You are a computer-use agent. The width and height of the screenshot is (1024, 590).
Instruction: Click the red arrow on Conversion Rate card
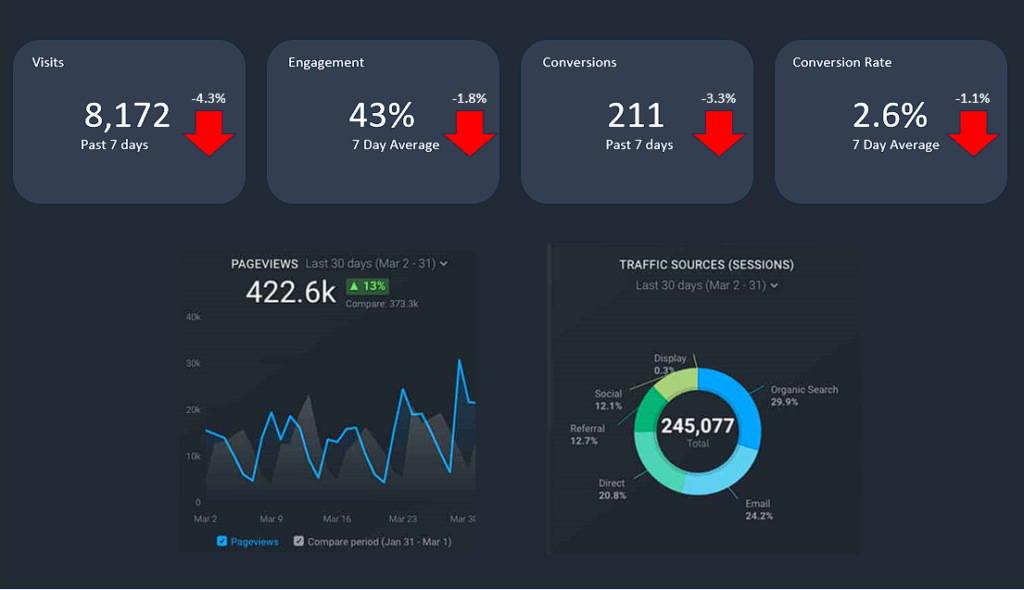(x=973, y=130)
